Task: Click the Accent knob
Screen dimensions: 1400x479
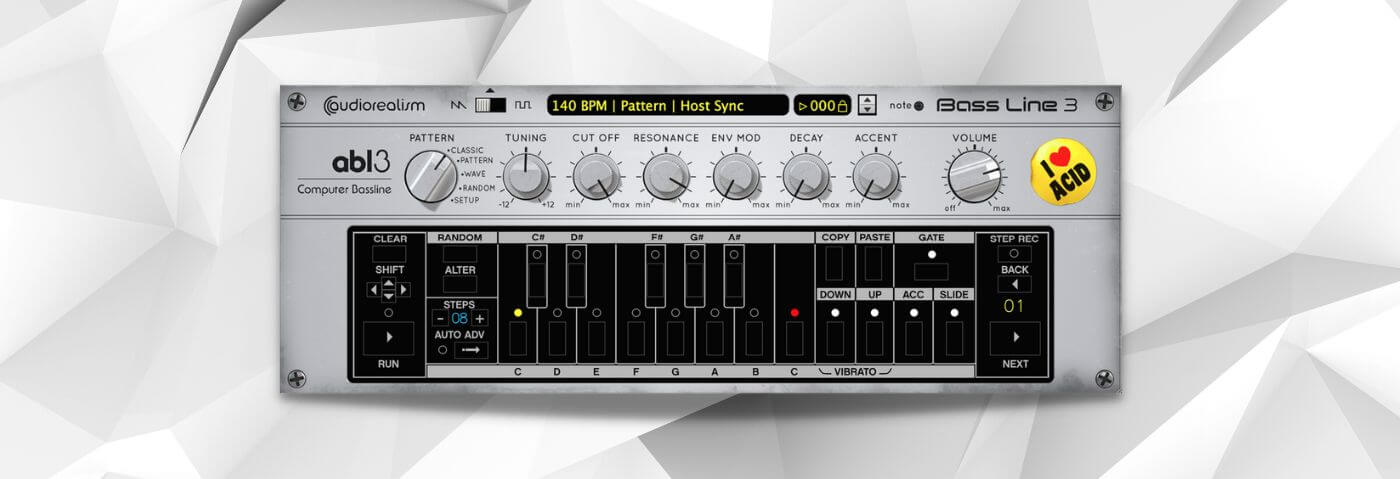Action: (876, 176)
